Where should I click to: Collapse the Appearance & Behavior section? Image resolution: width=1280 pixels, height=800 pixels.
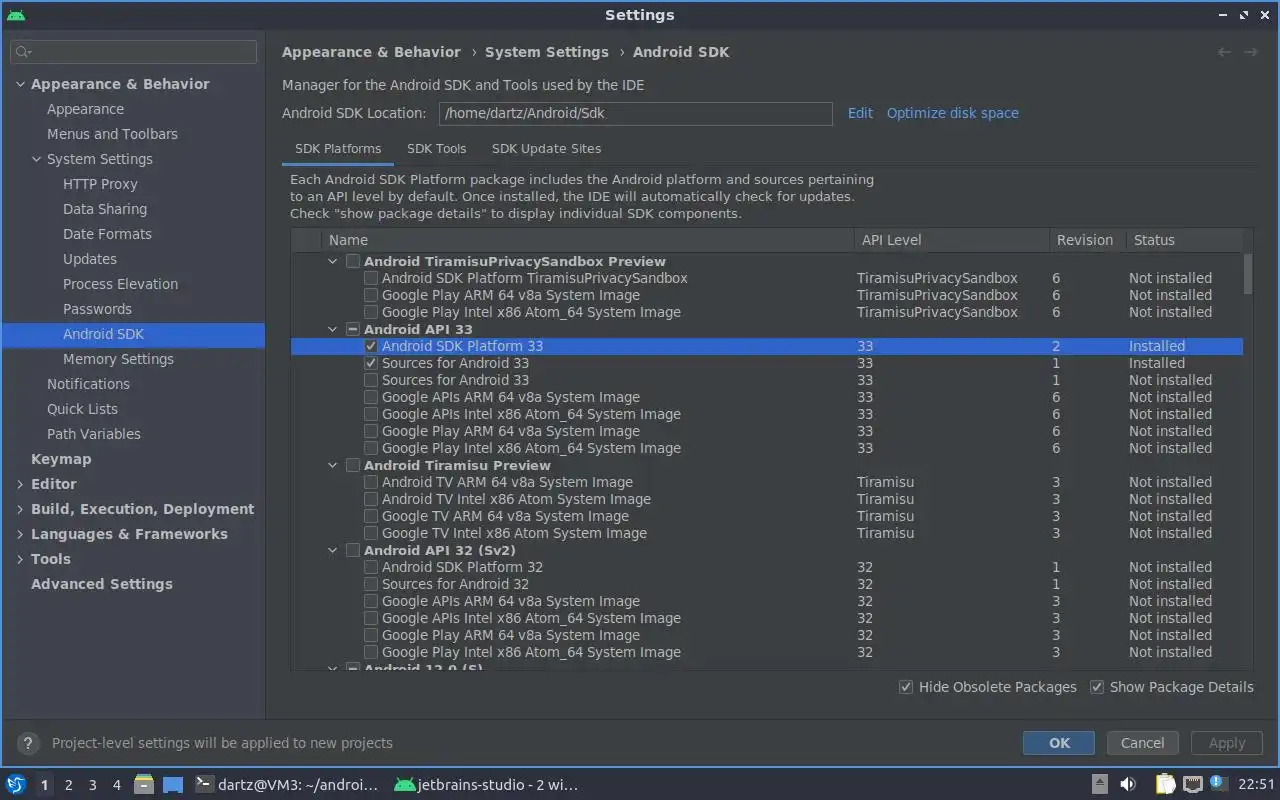pos(20,84)
